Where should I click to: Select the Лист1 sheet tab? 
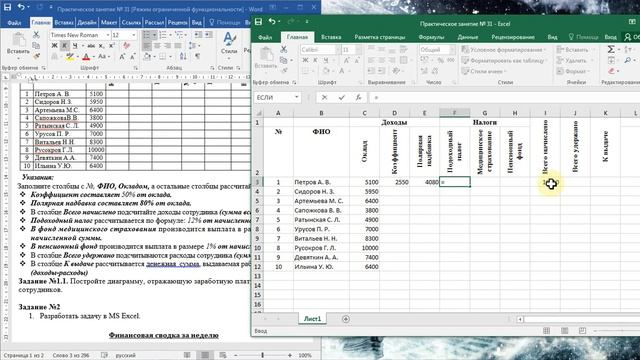pos(312,319)
